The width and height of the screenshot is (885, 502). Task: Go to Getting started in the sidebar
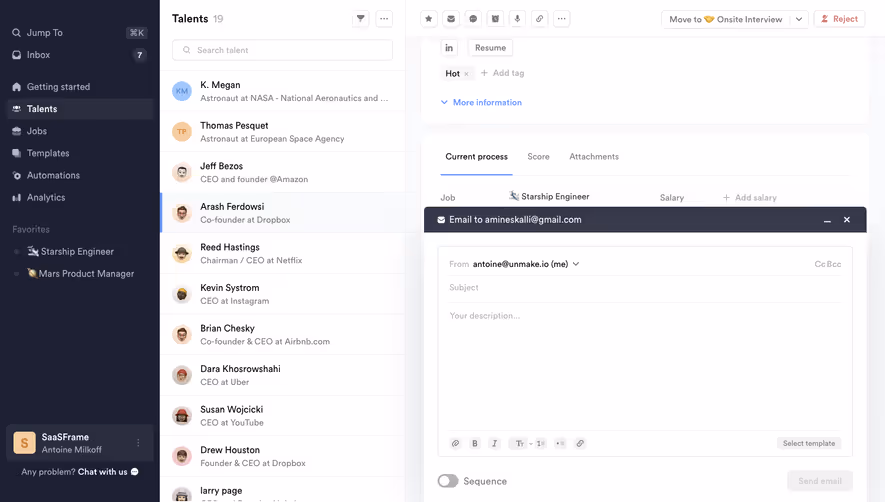pos(79,86)
